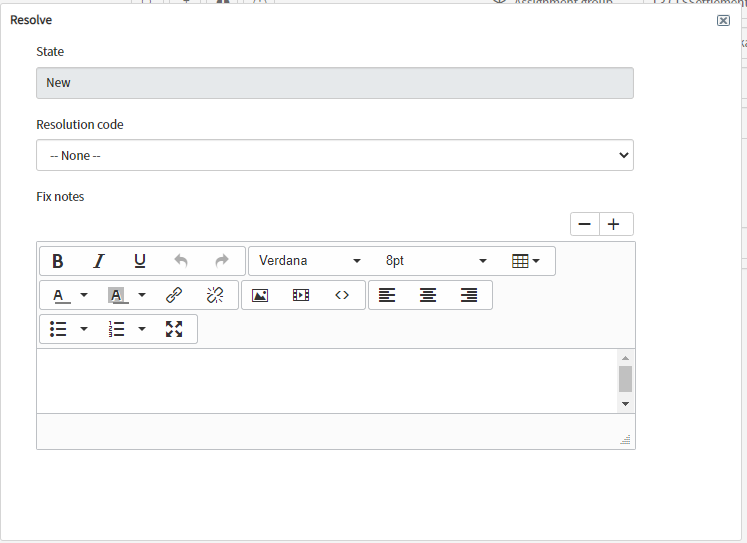Click the remove link icon

click(x=215, y=295)
